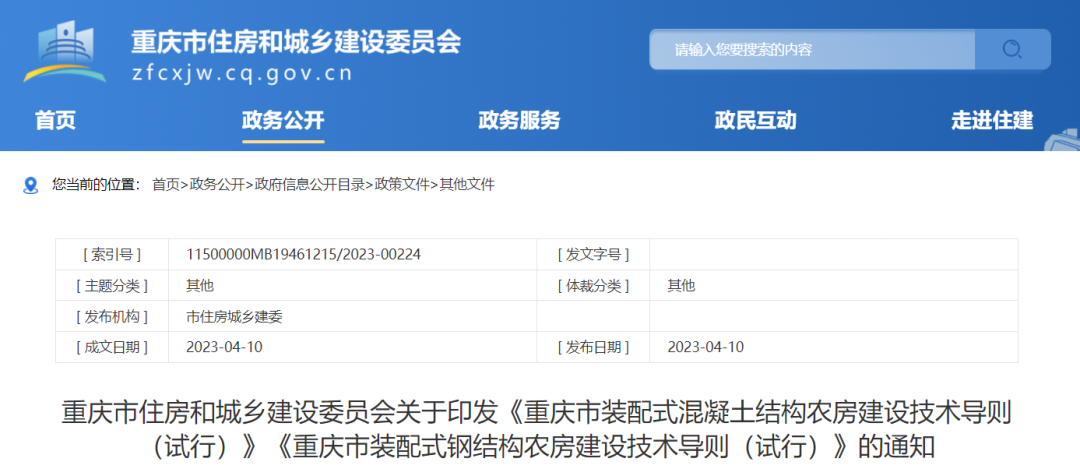Click the [ 体裁分类 ] table label
Image resolution: width=1080 pixels, height=476 pixels.
coord(593,286)
